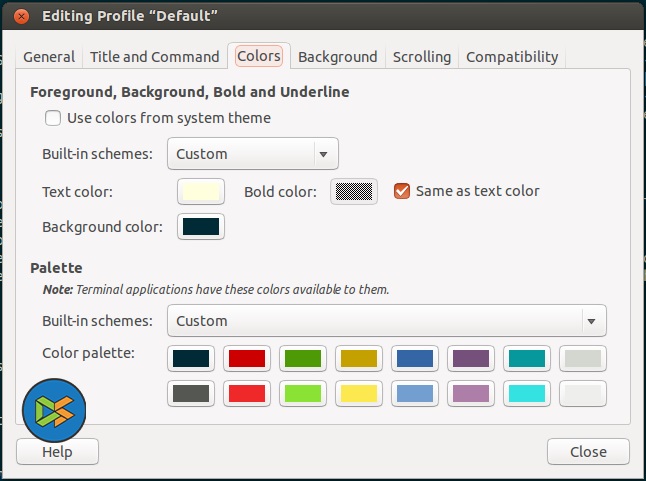Enable Use colors from system theme
The image size is (646, 481).
coord(53,118)
